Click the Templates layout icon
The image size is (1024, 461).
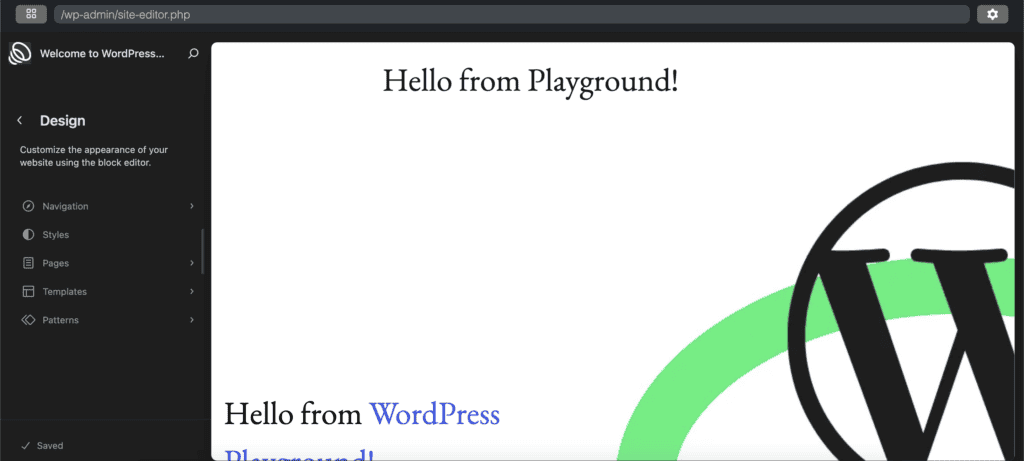click(x=28, y=292)
